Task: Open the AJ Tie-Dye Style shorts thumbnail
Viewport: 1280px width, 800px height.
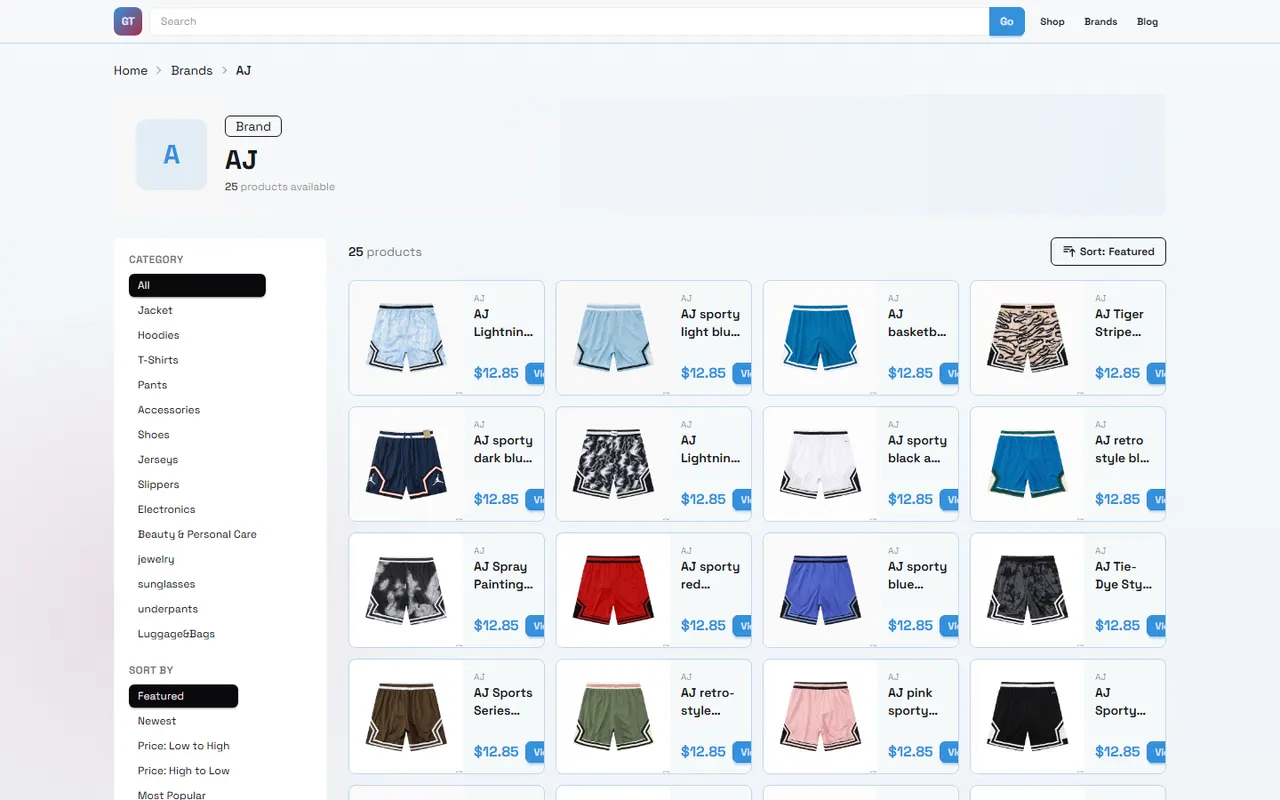Action: [1028, 590]
